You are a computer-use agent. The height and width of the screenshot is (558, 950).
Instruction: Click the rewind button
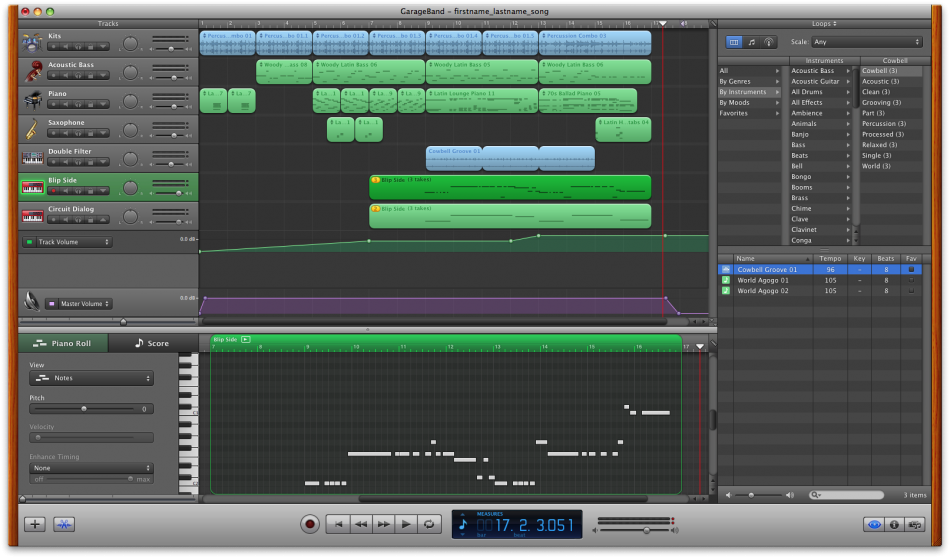pos(361,524)
